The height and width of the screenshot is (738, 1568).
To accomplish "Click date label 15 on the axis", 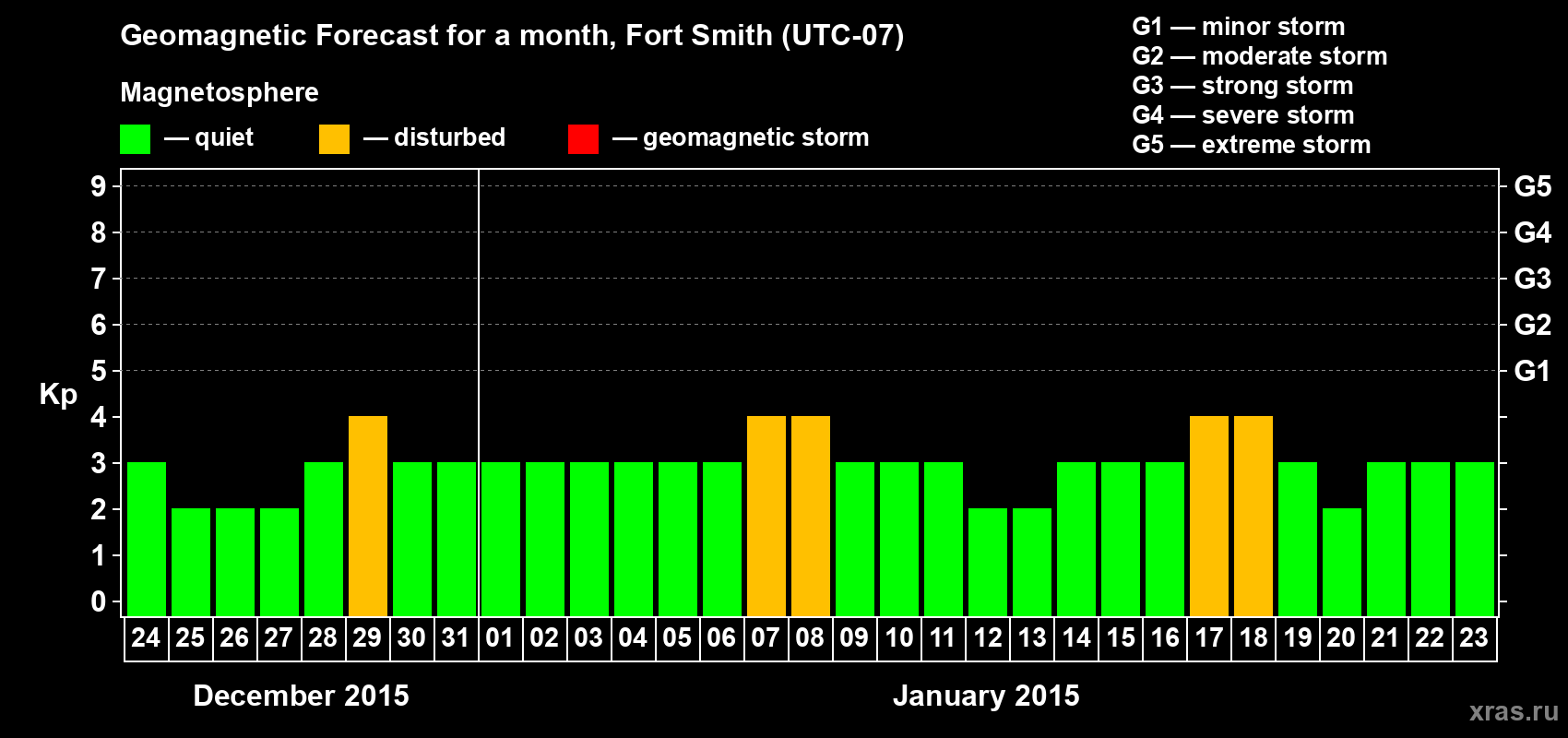I will [1120, 638].
